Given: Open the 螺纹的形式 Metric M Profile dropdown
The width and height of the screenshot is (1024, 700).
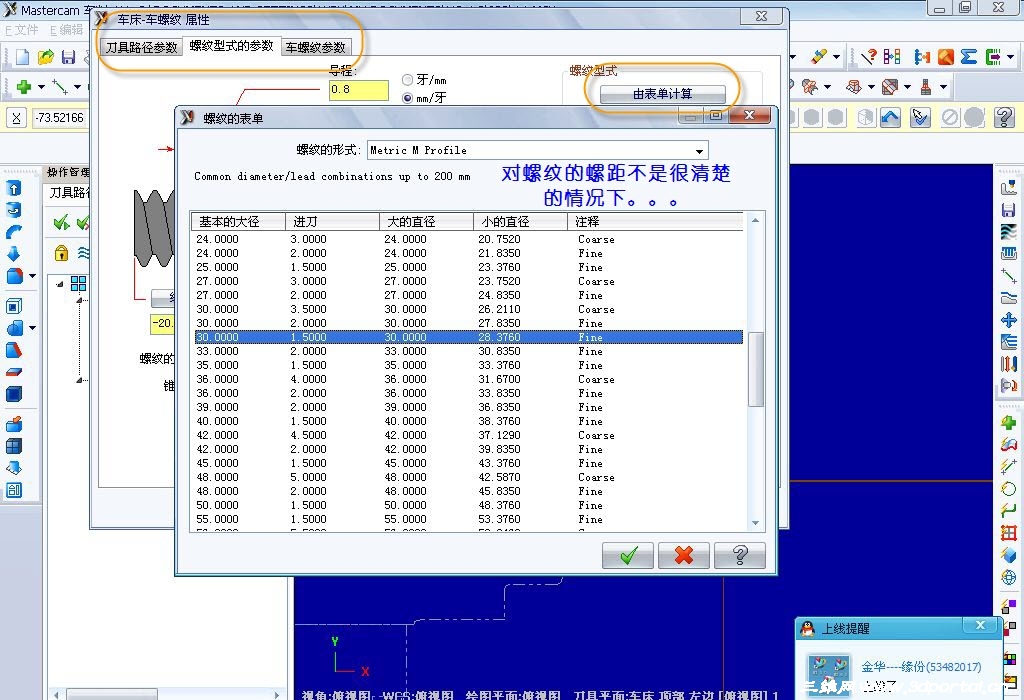Looking at the screenshot, I should point(537,150).
